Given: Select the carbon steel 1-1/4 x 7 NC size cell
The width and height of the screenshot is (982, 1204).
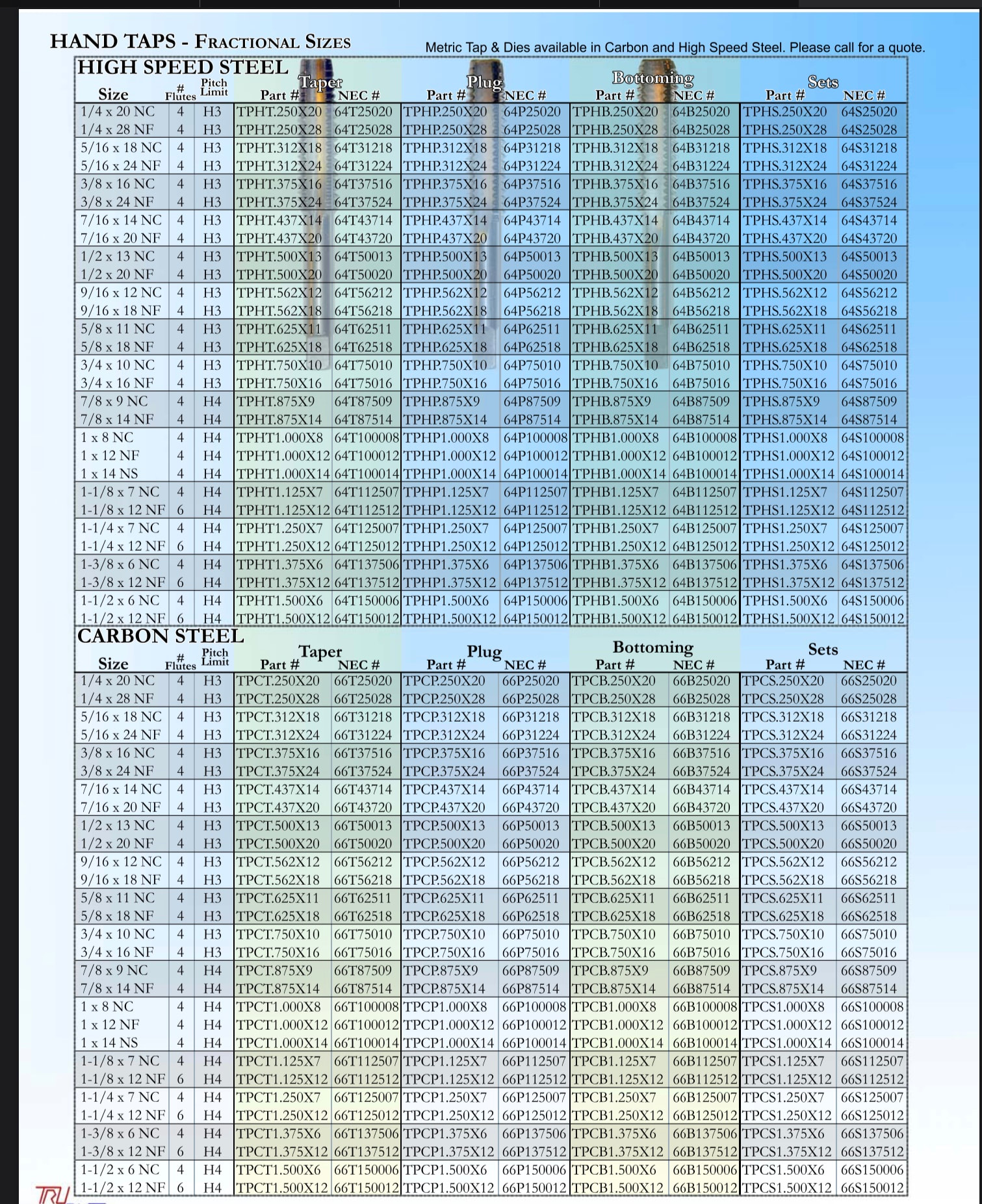Looking at the screenshot, I should (120, 1097).
